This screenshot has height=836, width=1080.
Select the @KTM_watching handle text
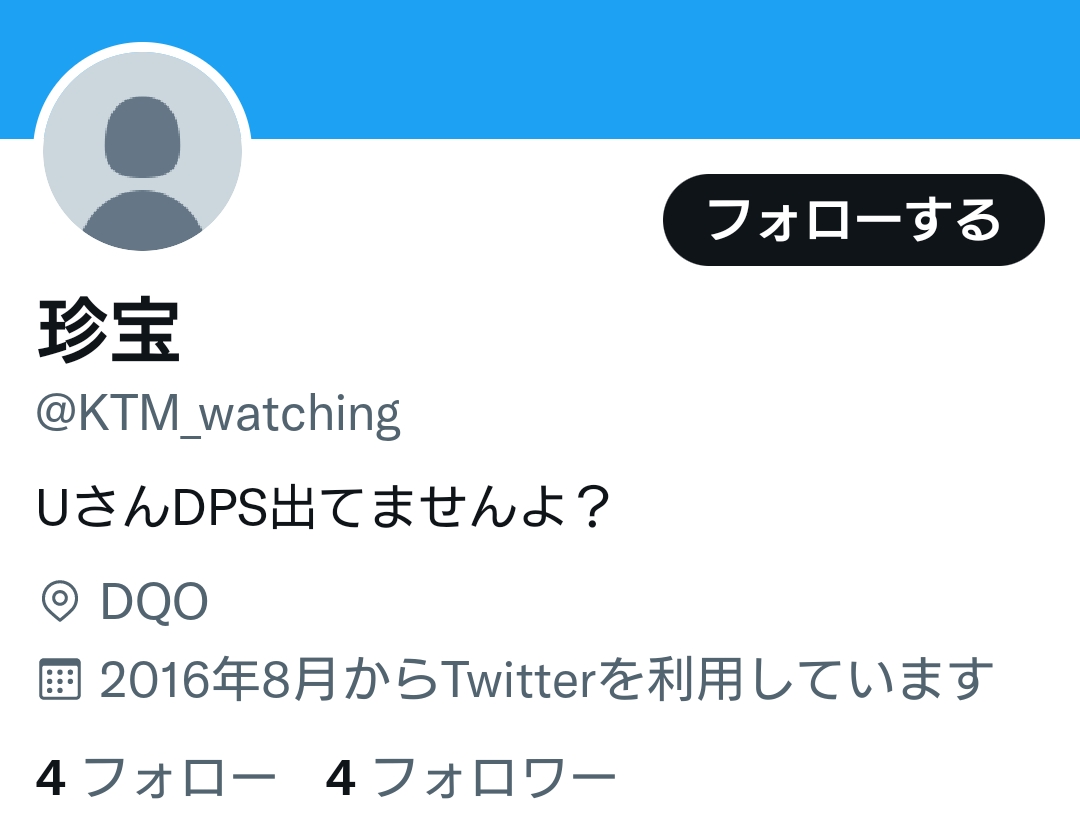point(218,414)
